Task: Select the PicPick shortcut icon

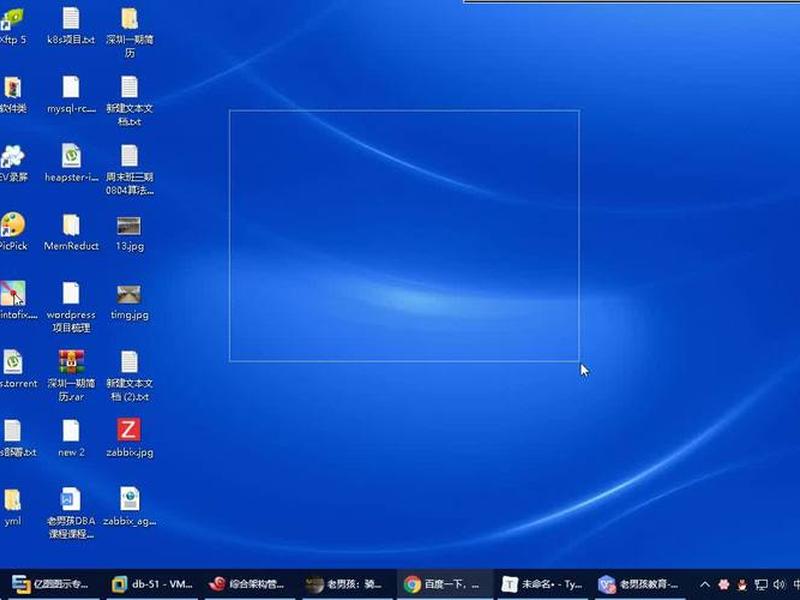Action: 12,225
